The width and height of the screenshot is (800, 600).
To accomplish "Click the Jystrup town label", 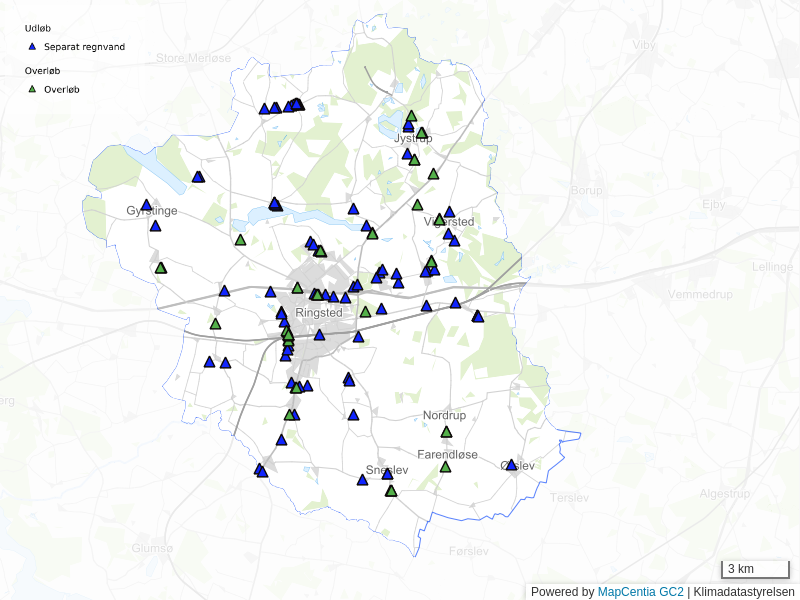I will coord(413,138).
